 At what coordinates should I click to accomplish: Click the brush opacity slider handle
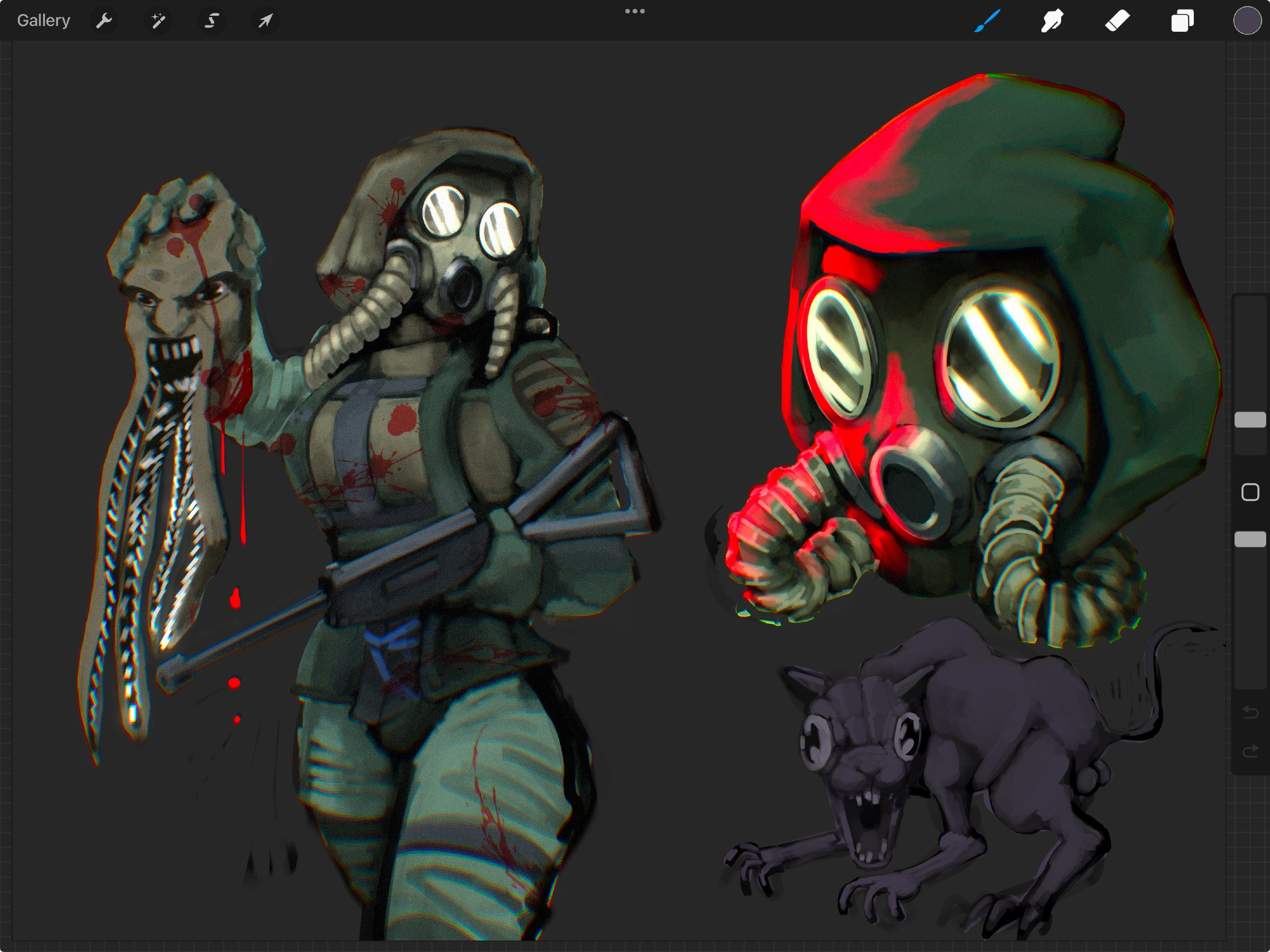[1250, 539]
